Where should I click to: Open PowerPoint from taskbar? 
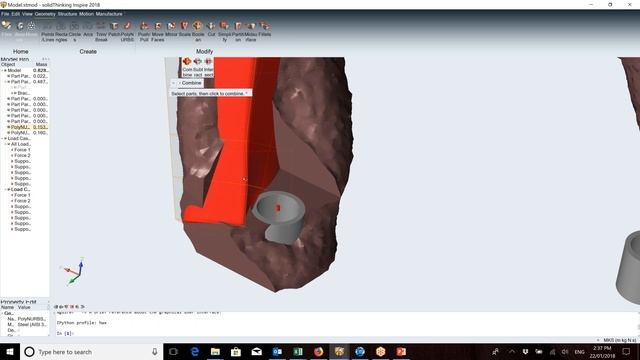[x=401, y=352]
